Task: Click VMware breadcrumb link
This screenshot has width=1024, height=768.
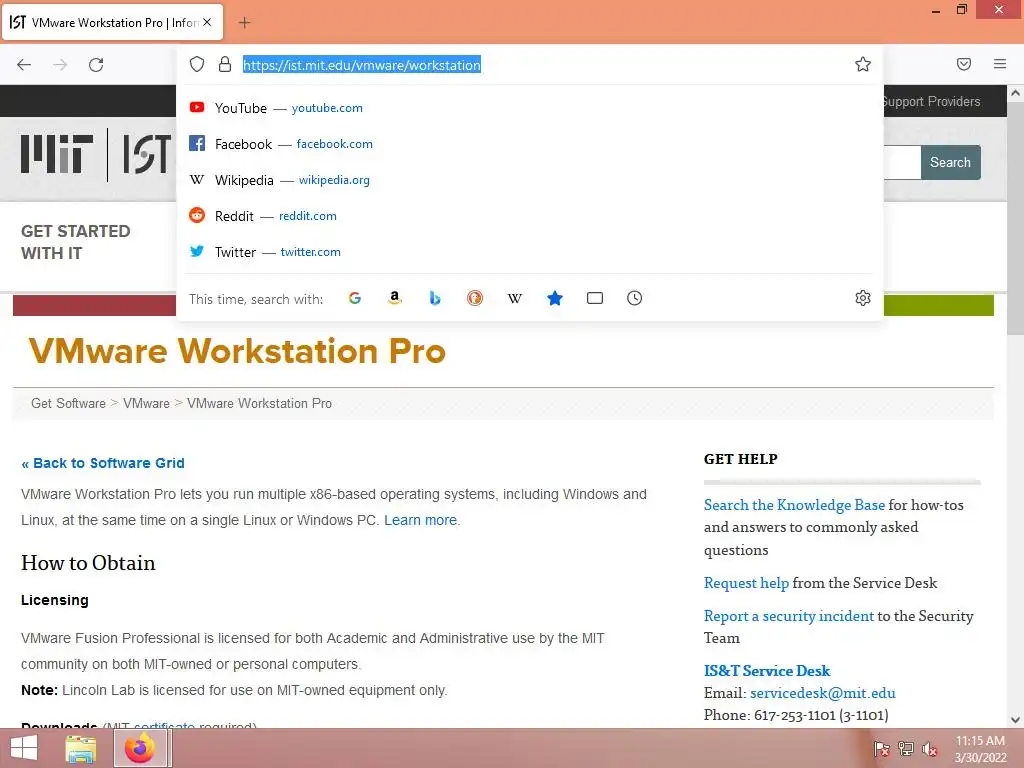Action: 146,404
